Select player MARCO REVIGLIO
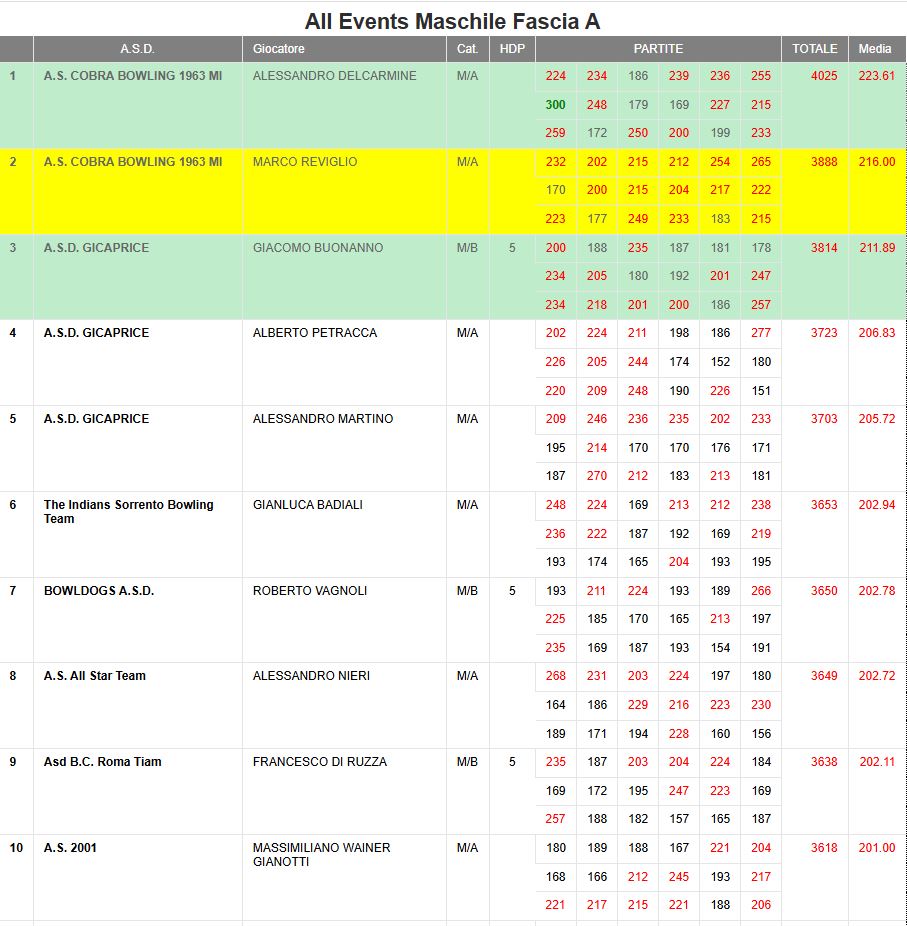This screenshot has height=926, width=907. pyautogui.click(x=304, y=162)
